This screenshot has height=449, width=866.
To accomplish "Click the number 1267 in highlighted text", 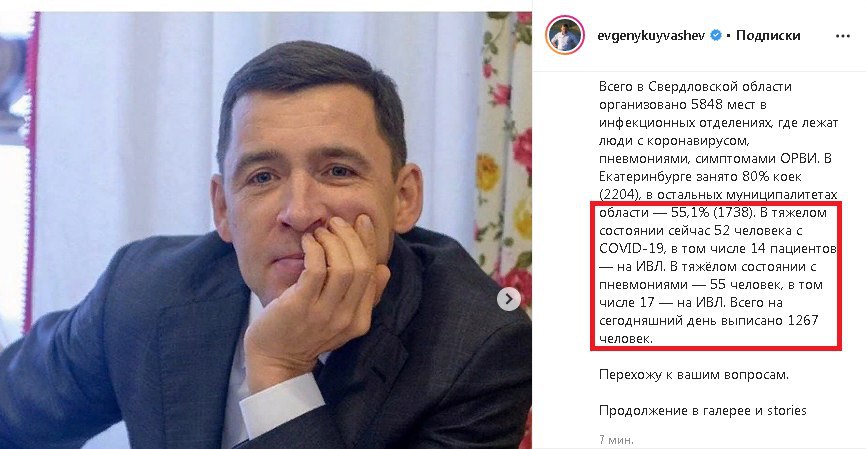I will [802, 320].
